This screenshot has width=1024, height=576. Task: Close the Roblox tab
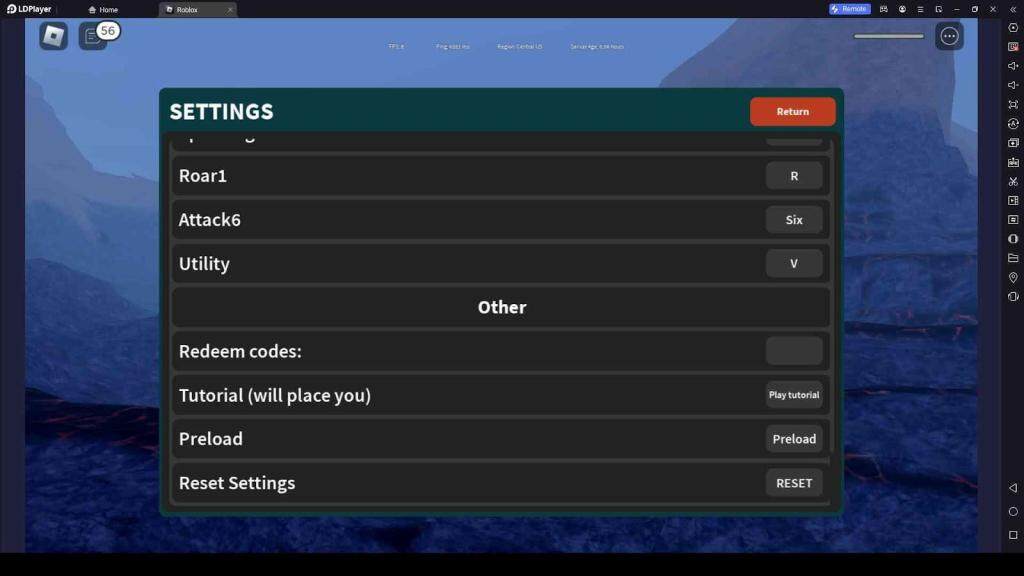point(230,10)
